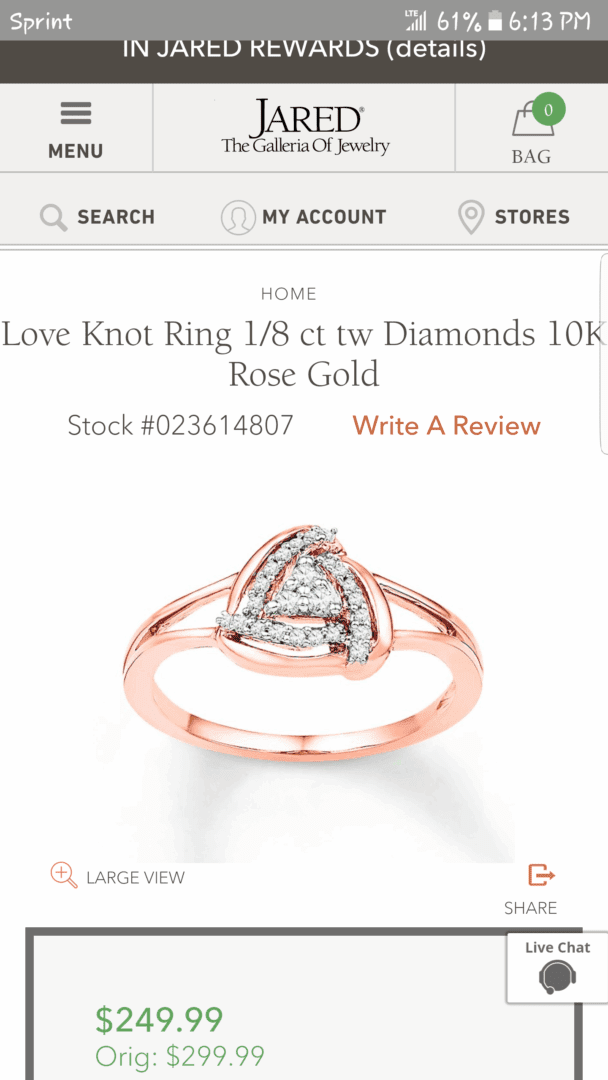Open the hamburger MENU icon
Image resolution: width=608 pixels, height=1080 pixels.
(76, 114)
